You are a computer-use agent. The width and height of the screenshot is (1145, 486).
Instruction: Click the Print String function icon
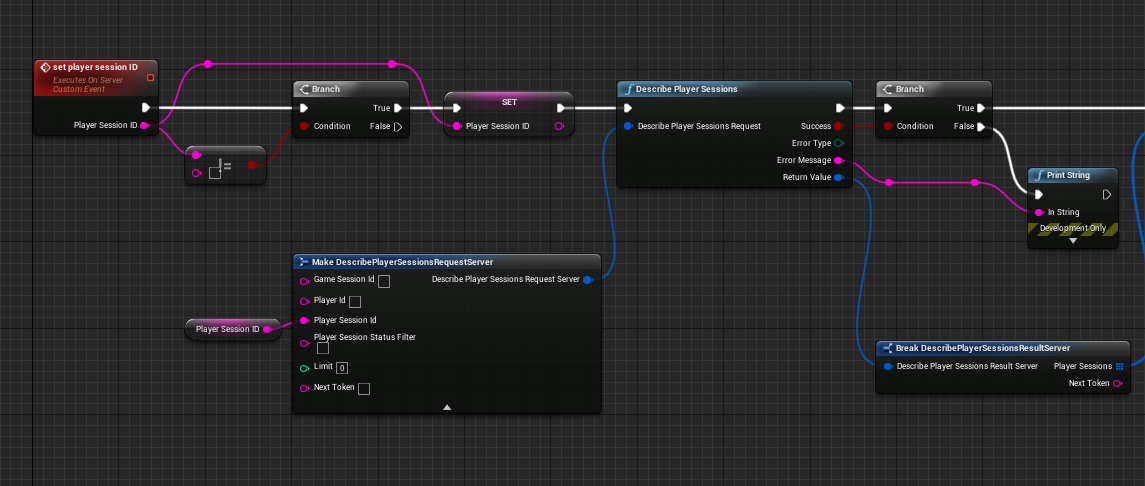coord(1038,175)
